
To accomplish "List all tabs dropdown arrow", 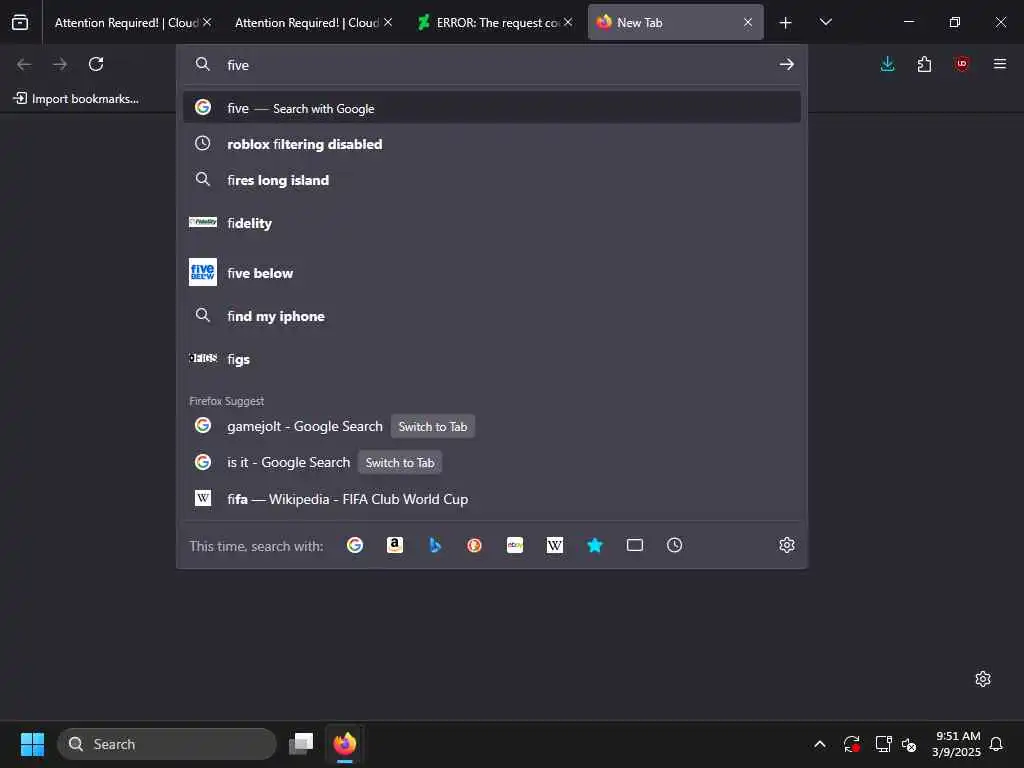I will 825,22.
